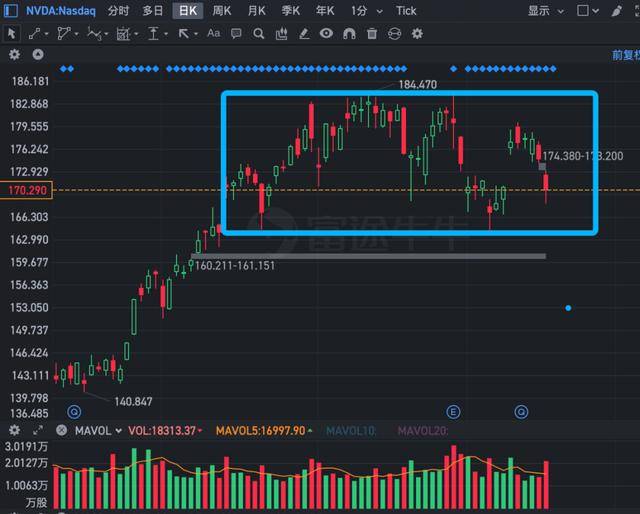Click the magnifier zoom tool
Screen dimensions: 640x514
tap(258, 33)
